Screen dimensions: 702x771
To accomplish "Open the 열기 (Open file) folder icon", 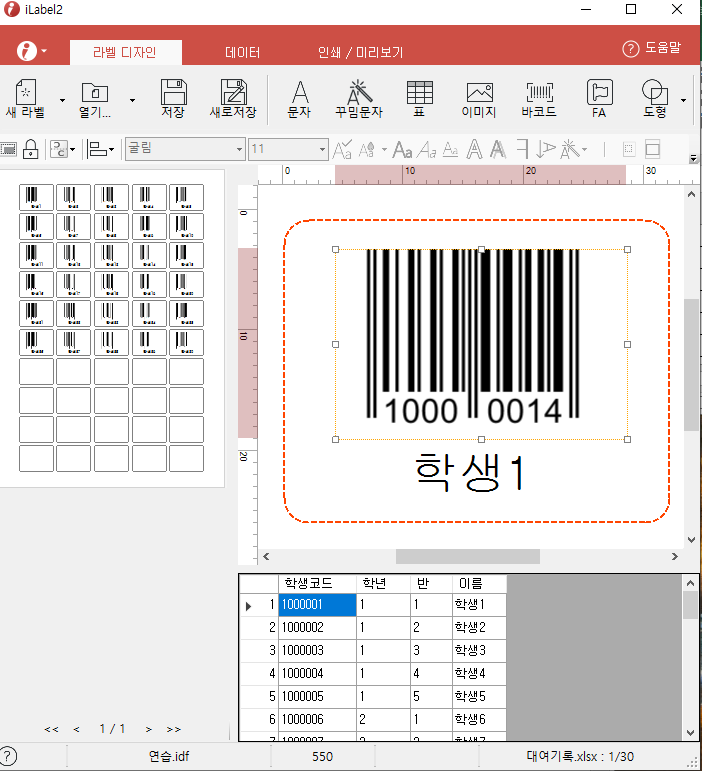I will pos(94,98).
